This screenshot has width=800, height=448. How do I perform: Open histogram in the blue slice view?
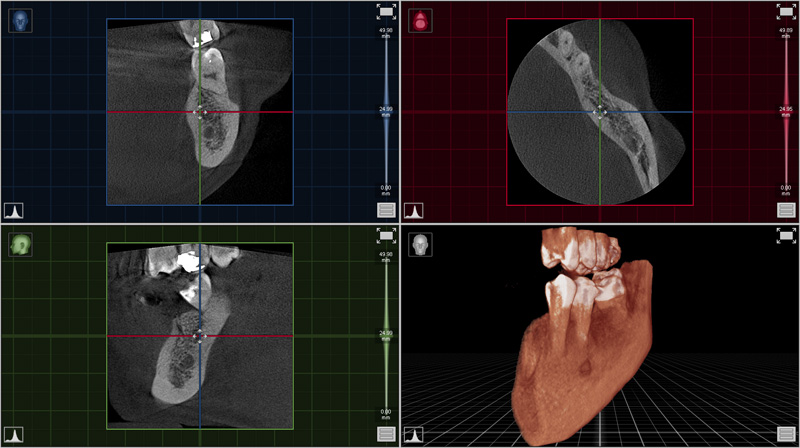coord(15,210)
